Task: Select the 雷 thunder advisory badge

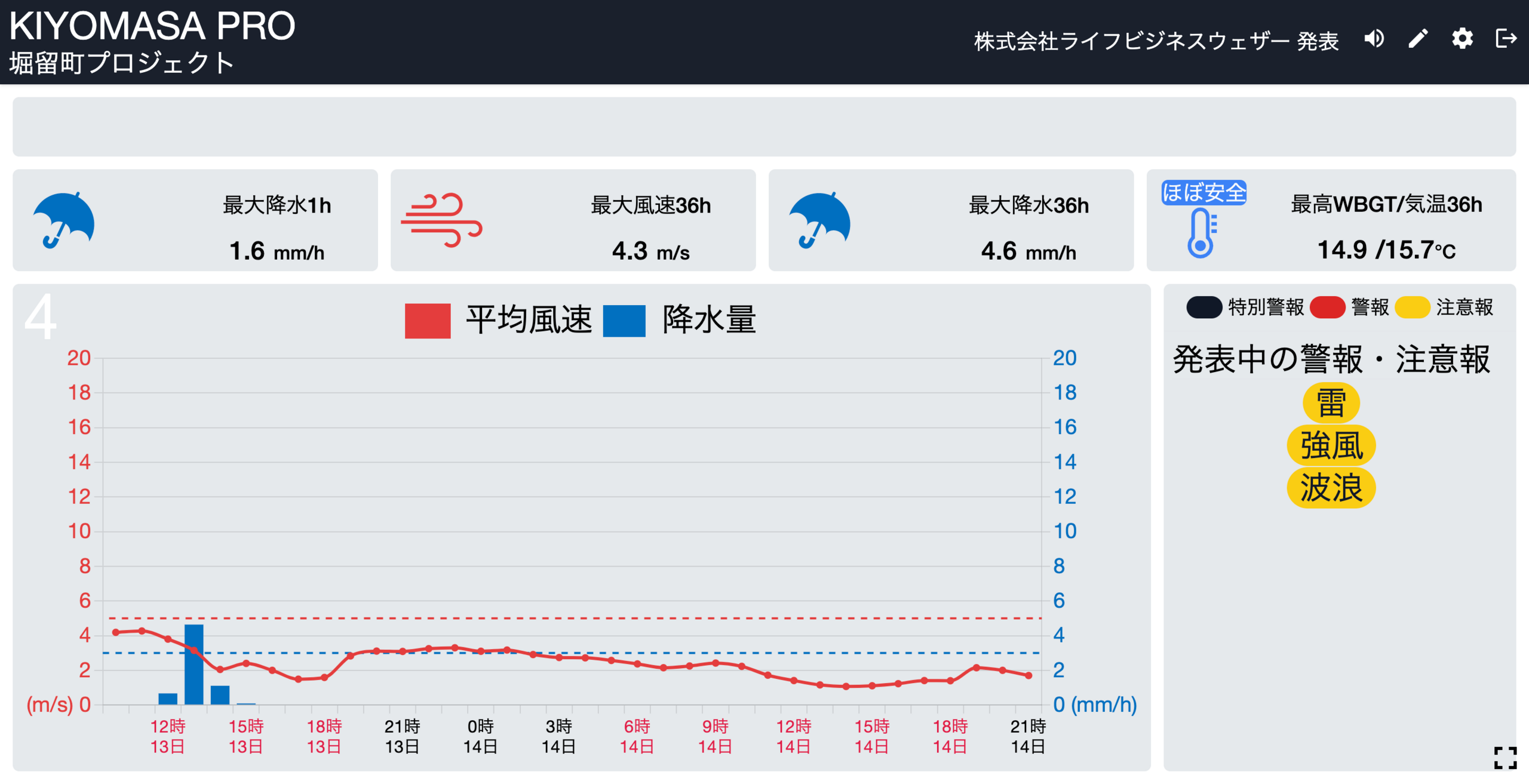Action: [x=1331, y=401]
